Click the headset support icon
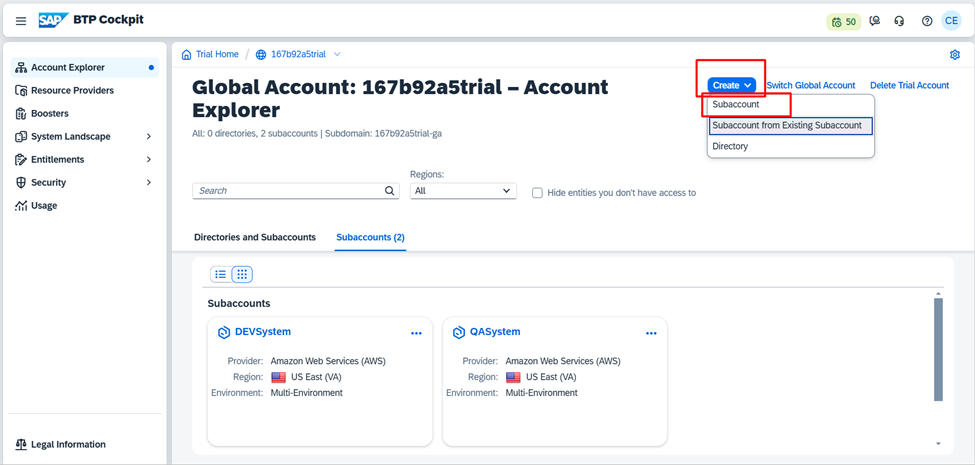The height and width of the screenshot is (465, 975). click(x=899, y=21)
